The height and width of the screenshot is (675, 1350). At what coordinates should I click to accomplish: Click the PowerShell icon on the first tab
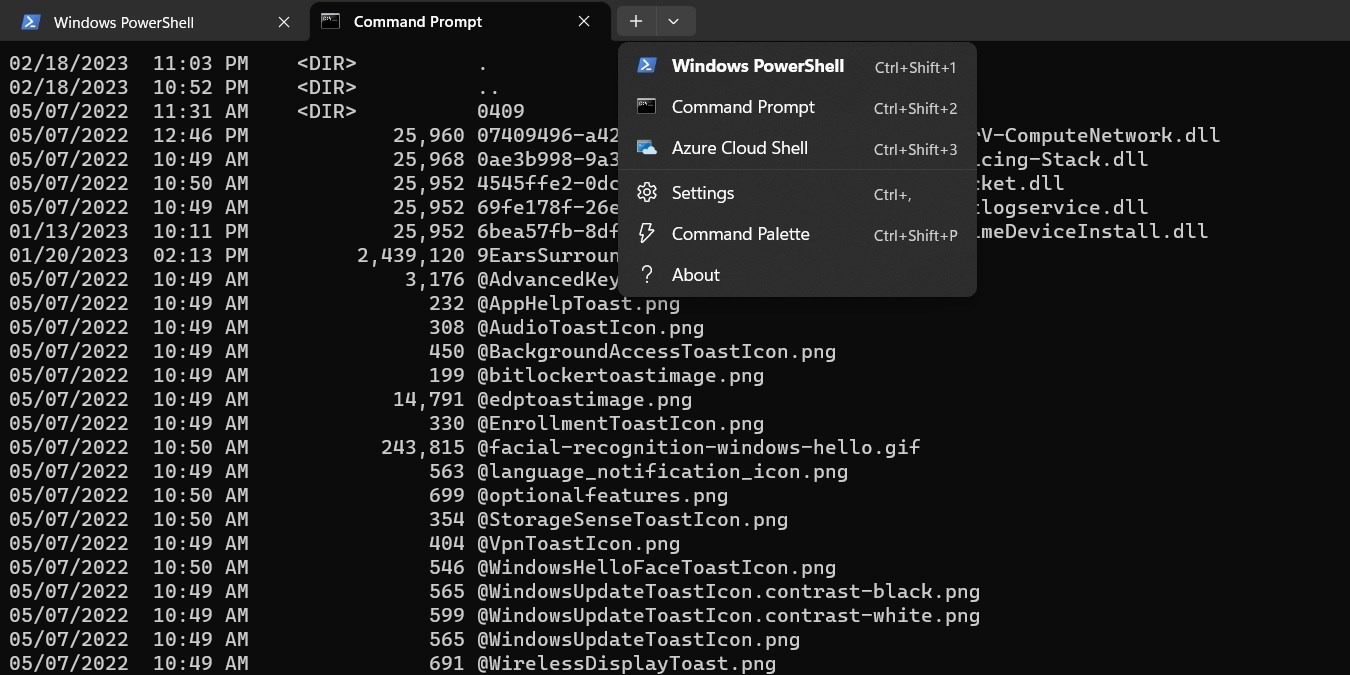click(31, 21)
